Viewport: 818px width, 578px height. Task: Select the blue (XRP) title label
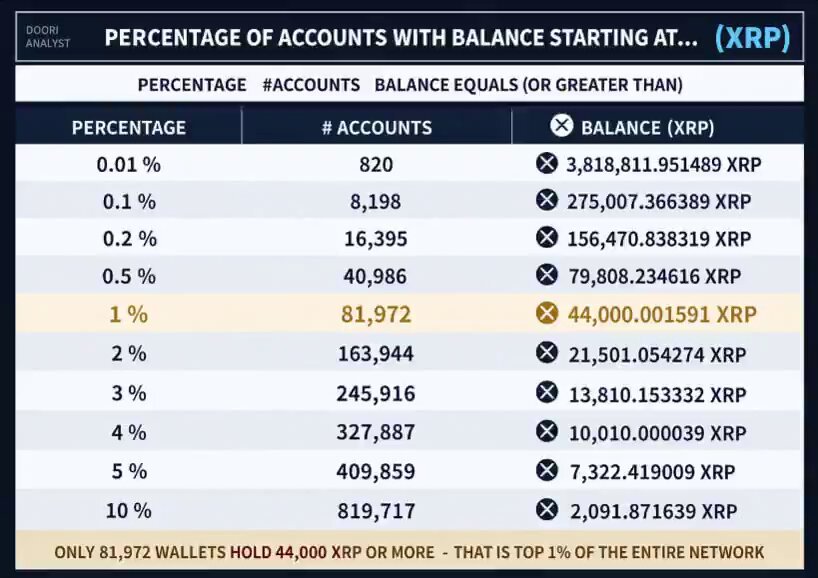pyautogui.click(x=753, y=38)
